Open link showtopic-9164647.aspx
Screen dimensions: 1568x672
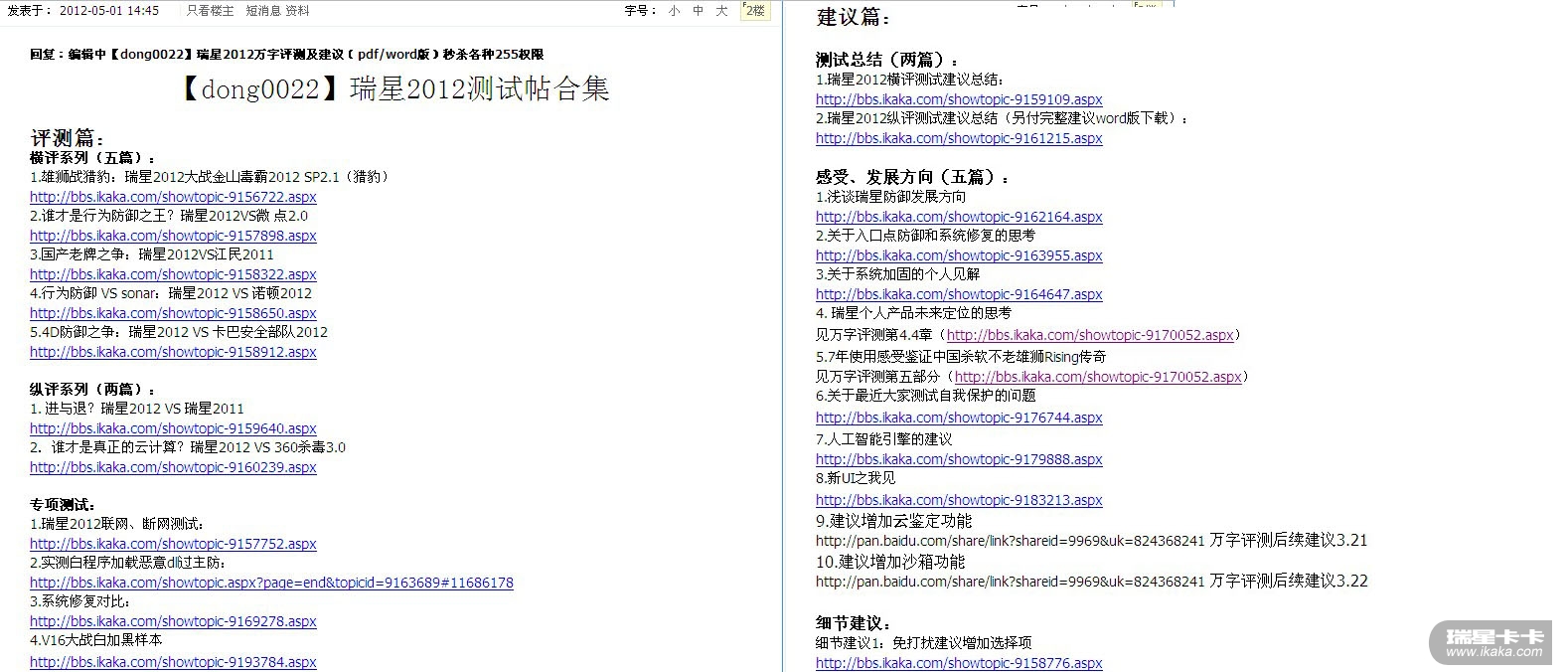pyautogui.click(x=959, y=294)
